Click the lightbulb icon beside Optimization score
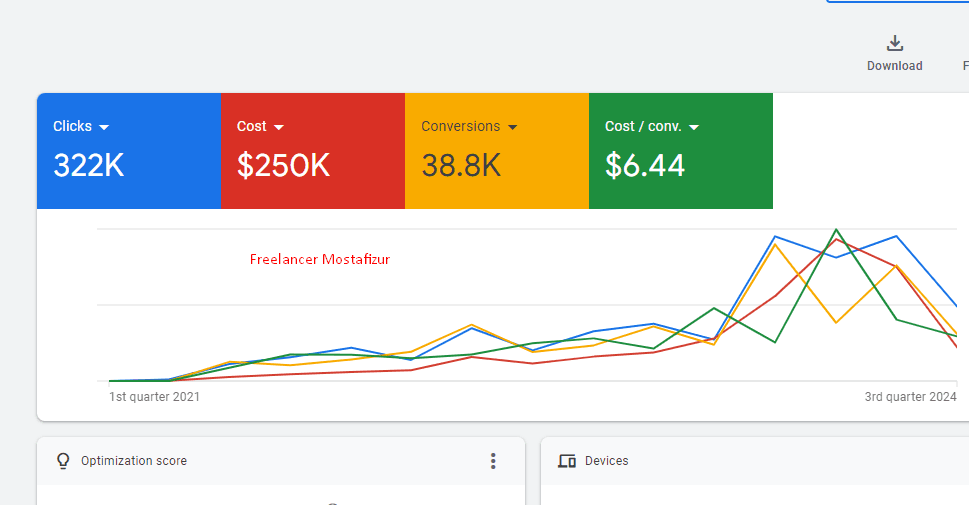Image resolution: width=969 pixels, height=505 pixels. click(x=63, y=461)
